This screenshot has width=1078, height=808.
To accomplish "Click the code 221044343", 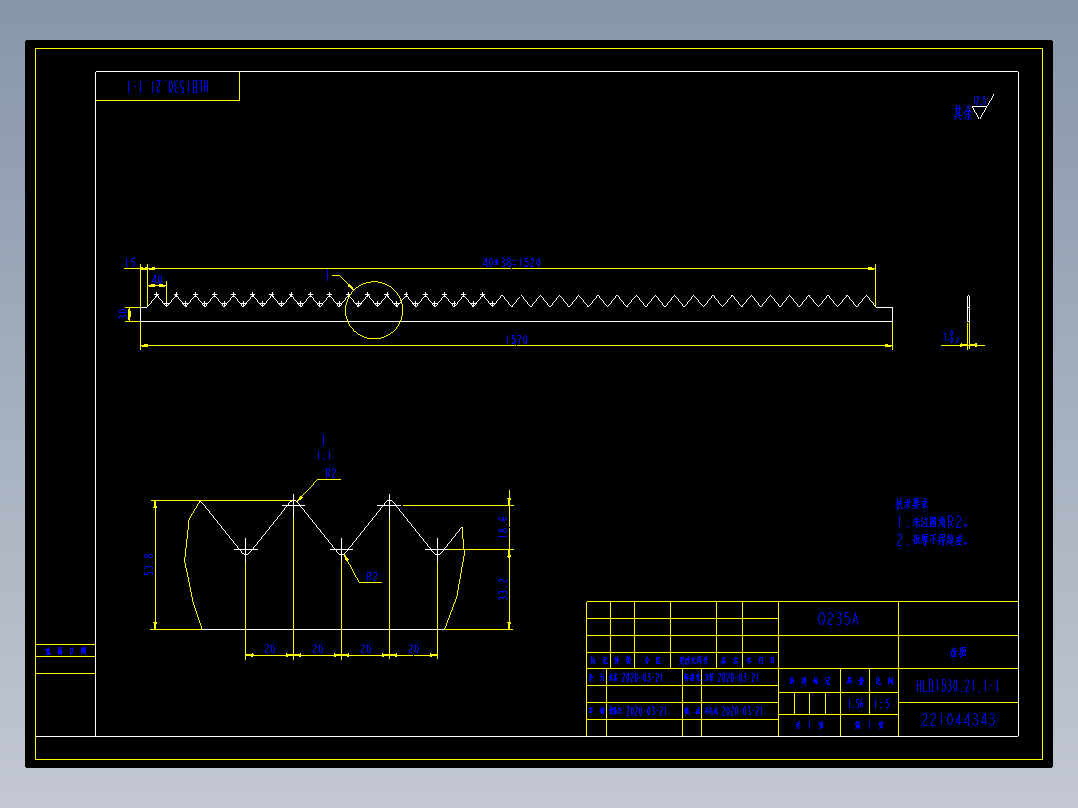I will [x=958, y=720].
